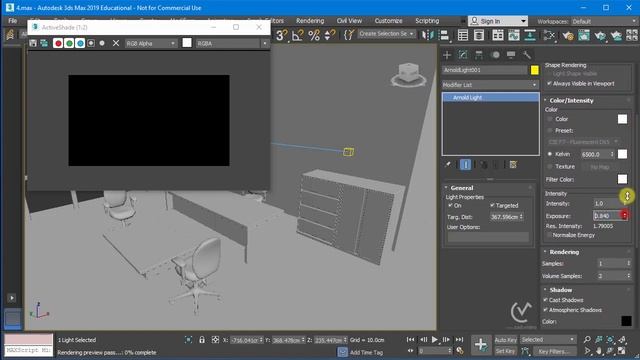The height and width of the screenshot is (360, 640).
Task: Click the Align tool icon
Action: click(x=444, y=35)
